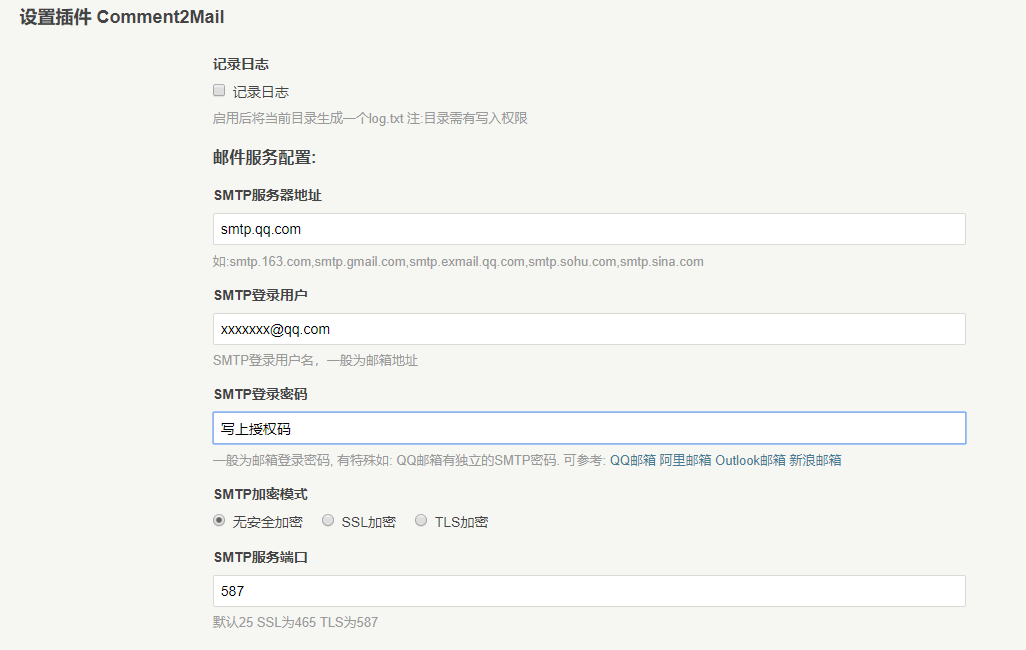The image size is (1026, 650).
Task: Click the example SMTP servers hint line
Action: tap(458, 262)
